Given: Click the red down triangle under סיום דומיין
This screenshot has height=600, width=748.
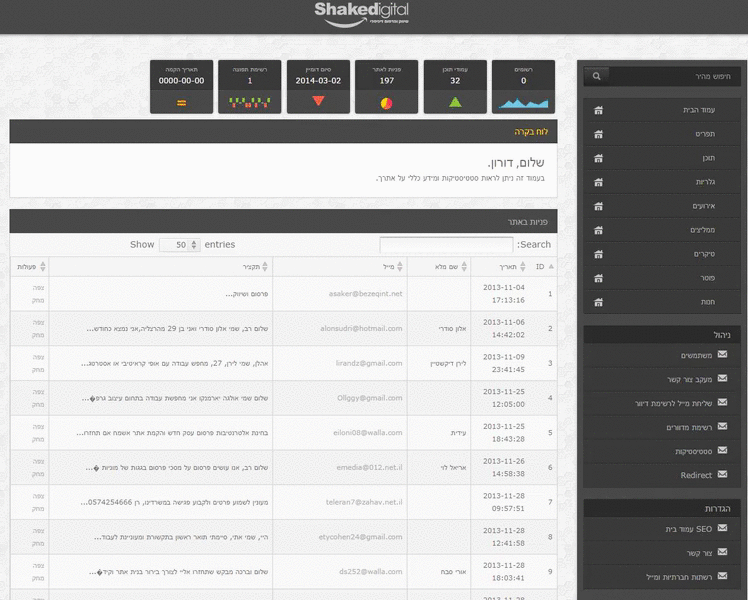Looking at the screenshot, I should tap(318, 101).
